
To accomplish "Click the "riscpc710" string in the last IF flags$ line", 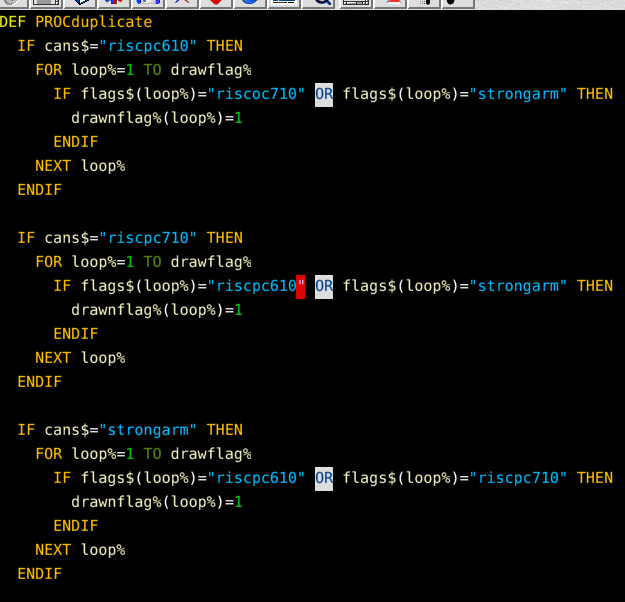I will 518,478.
